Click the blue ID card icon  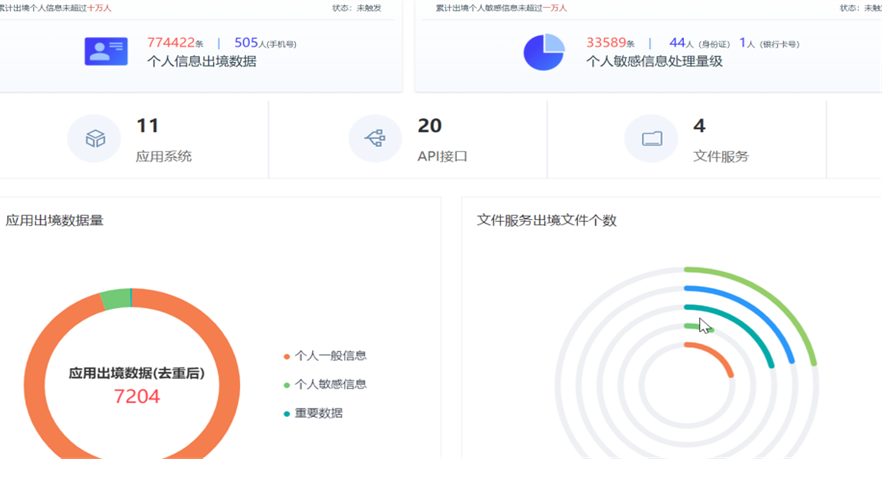click(106, 51)
